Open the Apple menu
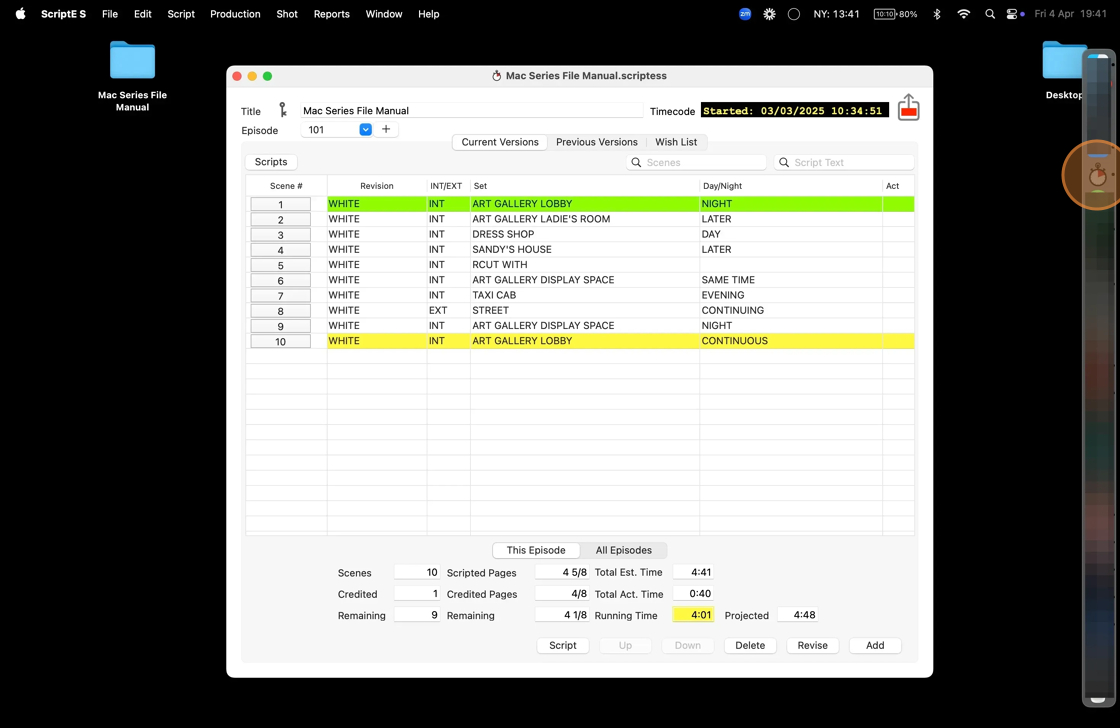This screenshot has height=728, width=1120. [x=20, y=14]
